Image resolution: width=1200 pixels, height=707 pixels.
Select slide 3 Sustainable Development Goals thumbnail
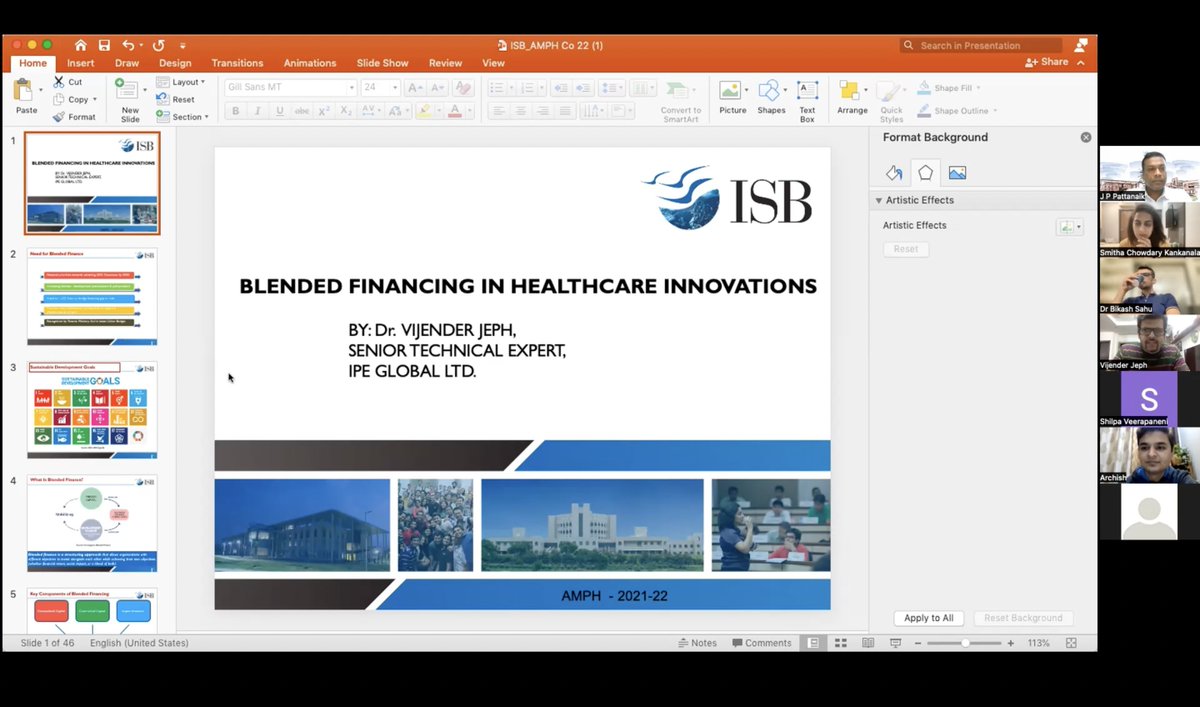(x=92, y=410)
